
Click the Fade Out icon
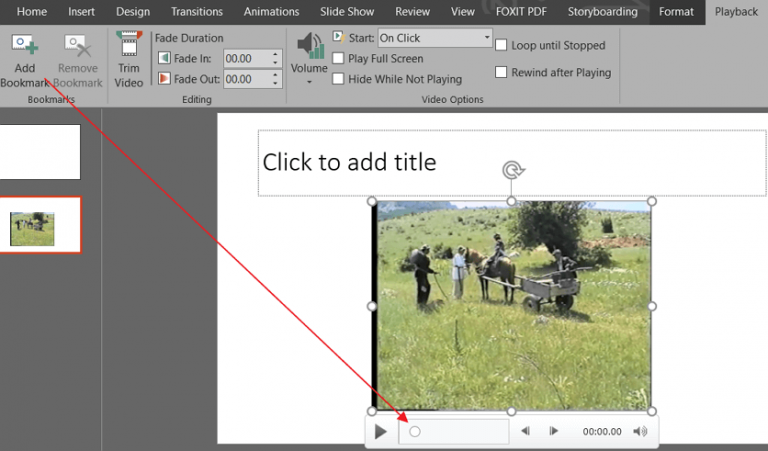(164, 79)
